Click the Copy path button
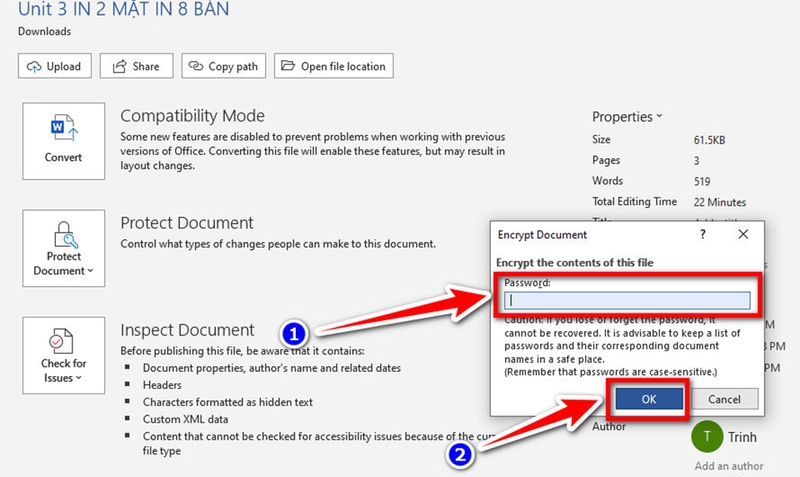Viewport: 800px width, 477px height. pos(223,66)
